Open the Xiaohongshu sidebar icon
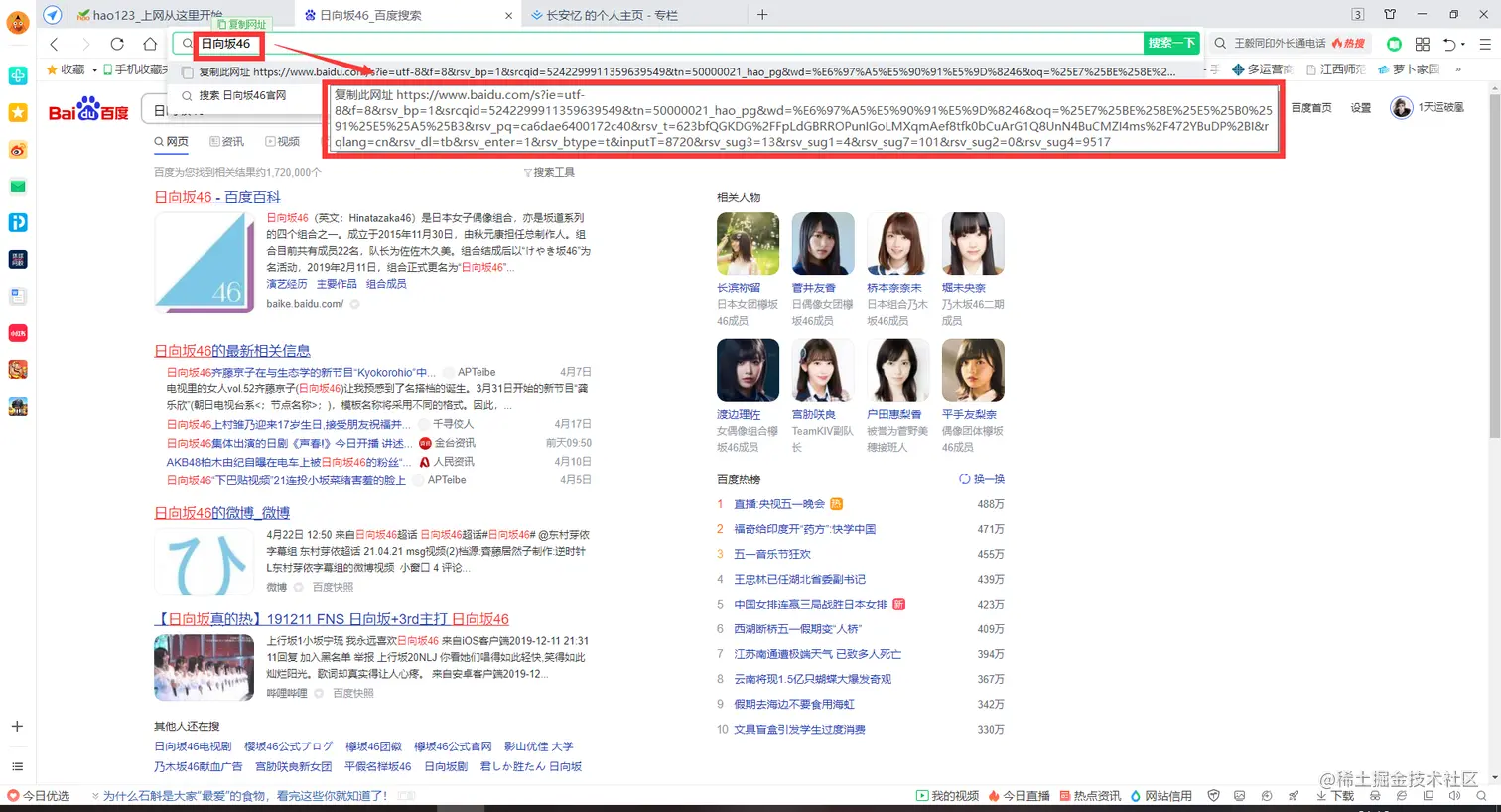1501x812 pixels. (x=18, y=333)
